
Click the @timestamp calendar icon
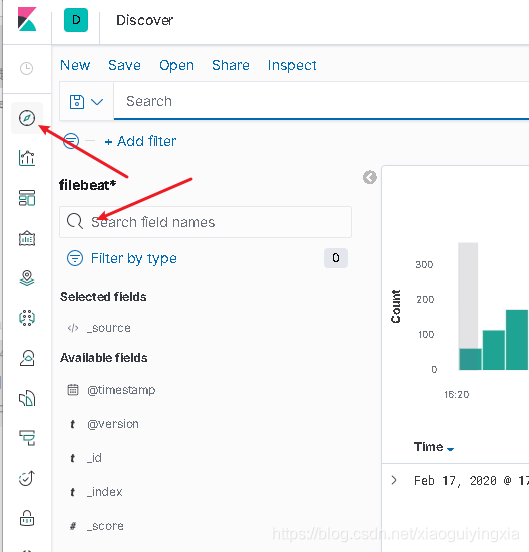click(73, 390)
